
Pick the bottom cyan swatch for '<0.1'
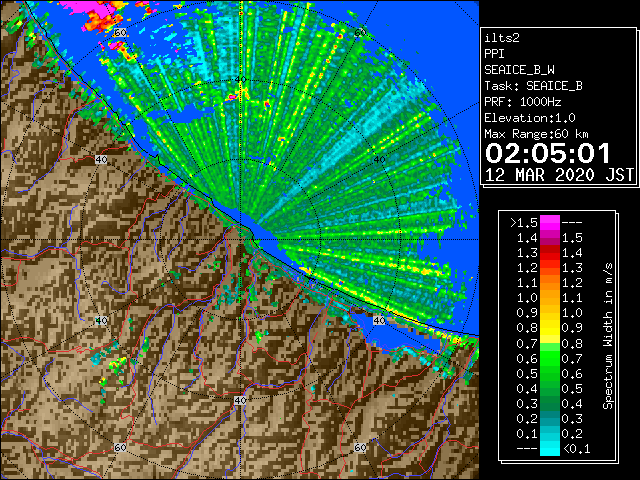pos(550,449)
